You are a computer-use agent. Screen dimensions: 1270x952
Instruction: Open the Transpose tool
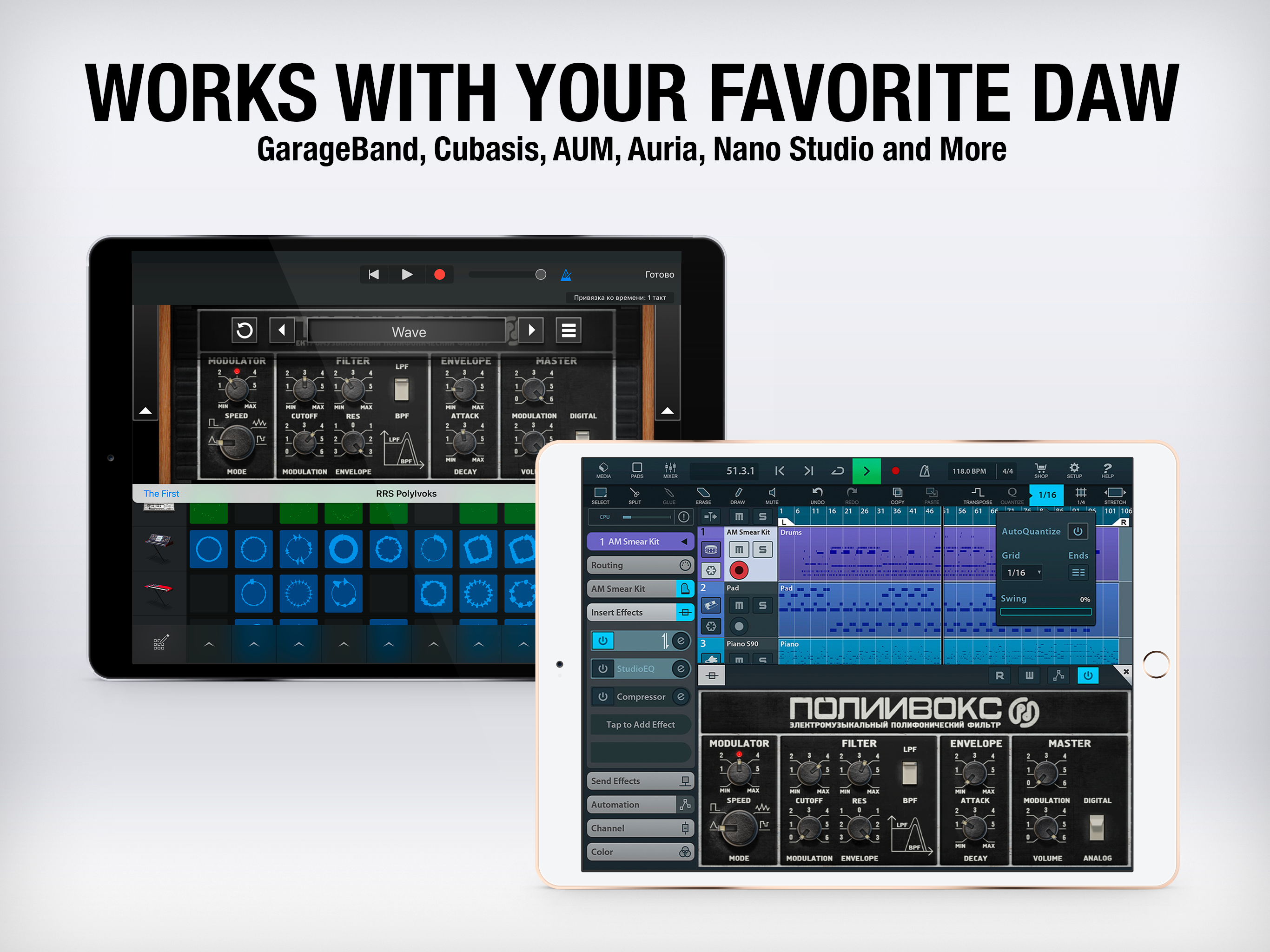tap(977, 495)
